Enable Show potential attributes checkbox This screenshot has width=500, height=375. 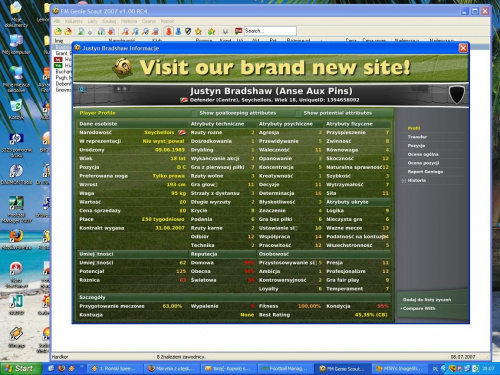(298, 113)
